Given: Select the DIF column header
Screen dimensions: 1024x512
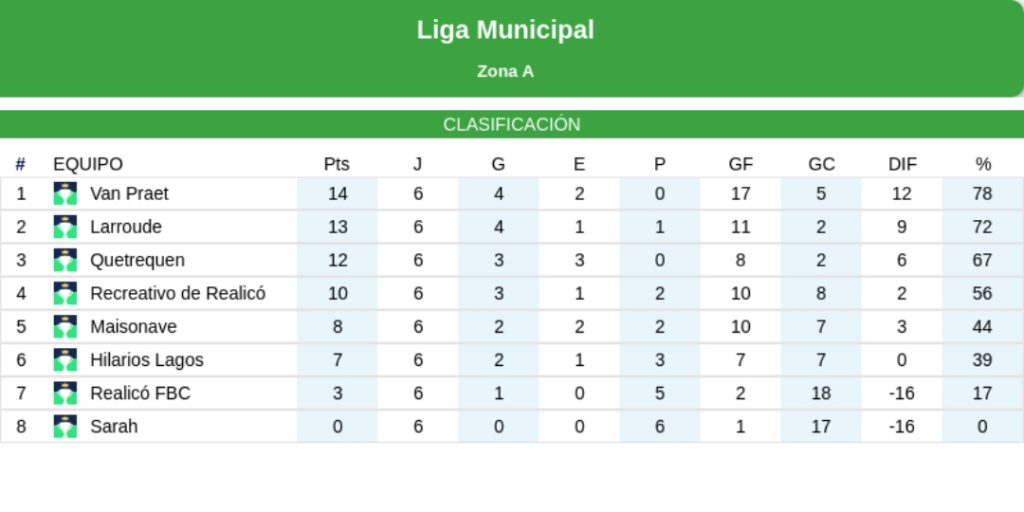Looking at the screenshot, I should (x=902, y=165).
